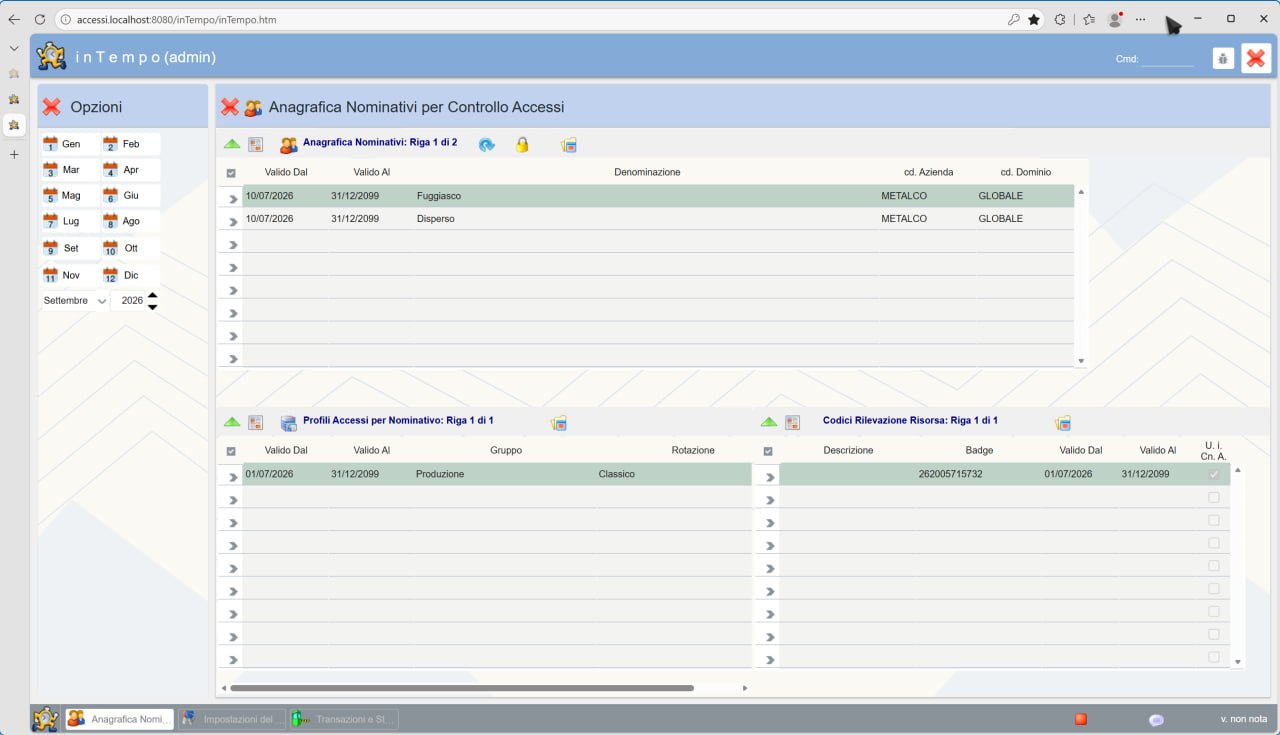Click the form view icon beside Codici Rilevazione
The width and height of the screenshot is (1280, 735).
point(793,422)
